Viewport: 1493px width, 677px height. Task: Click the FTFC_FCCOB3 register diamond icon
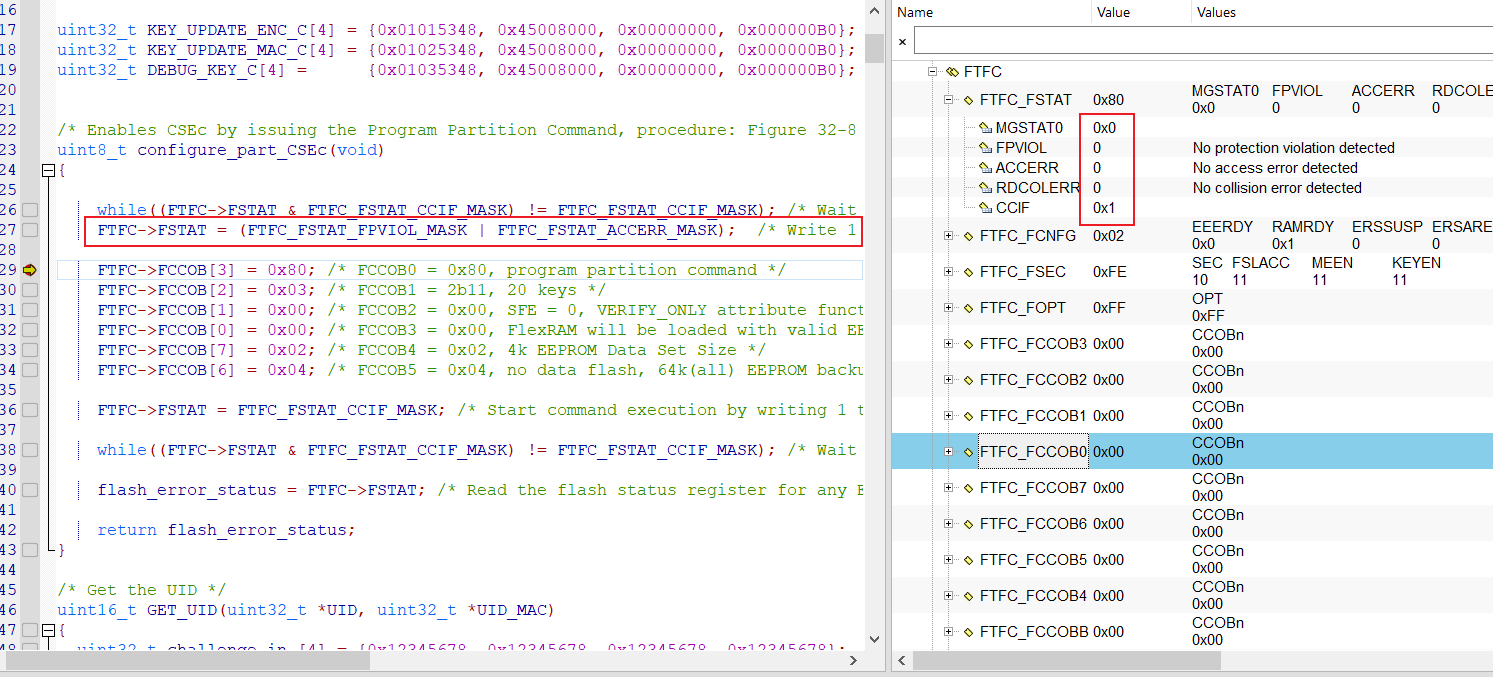968,344
